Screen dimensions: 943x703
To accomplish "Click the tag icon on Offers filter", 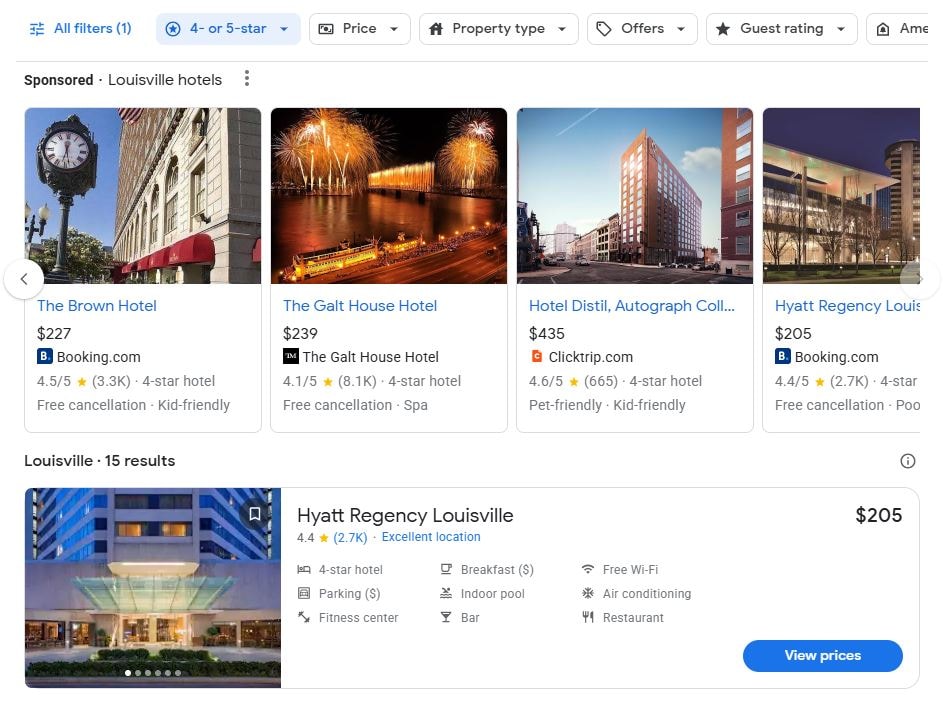I will pyautogui.click(x=604, y=29).
